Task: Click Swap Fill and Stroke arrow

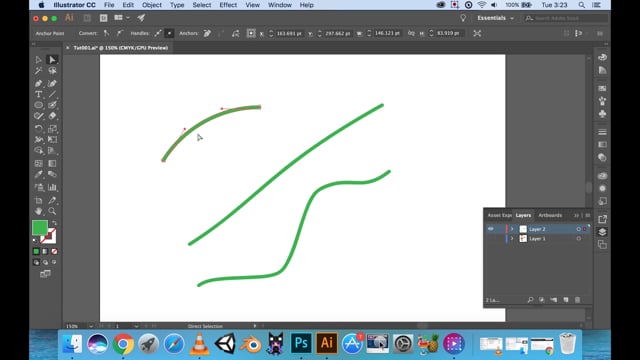Action: click(x=54, y=223)
